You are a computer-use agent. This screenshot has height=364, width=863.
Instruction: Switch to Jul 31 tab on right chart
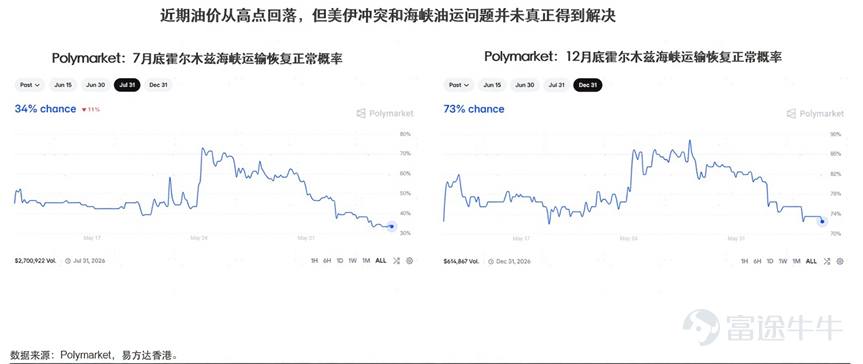click(x=556, y=85)
